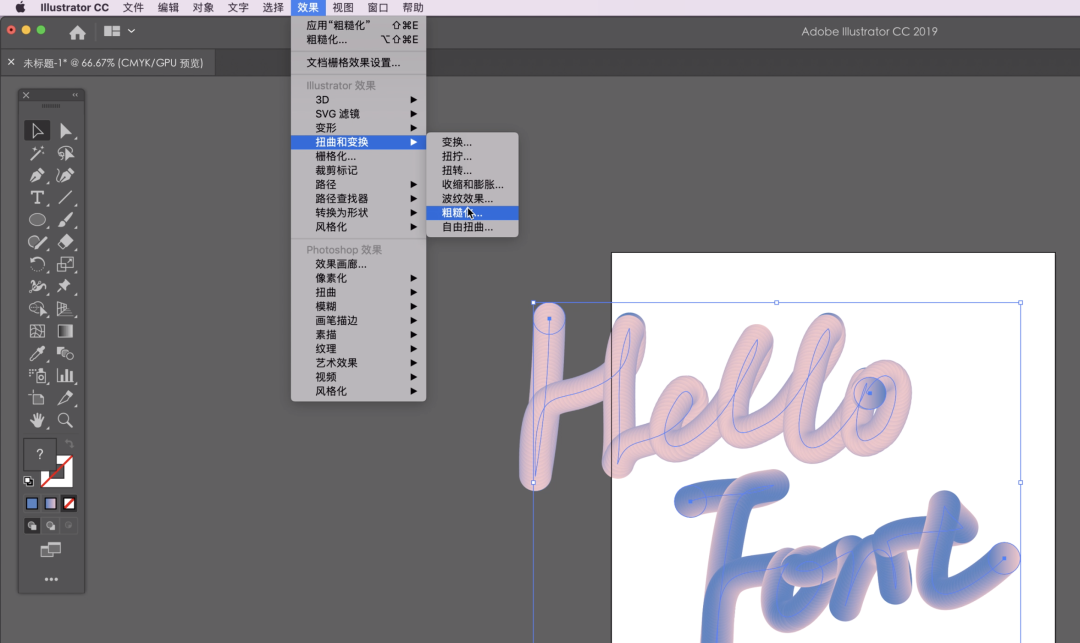Pick the Ellipse tool
The width and height of the screenshot is (1080, 643).
tap(37, 220)
